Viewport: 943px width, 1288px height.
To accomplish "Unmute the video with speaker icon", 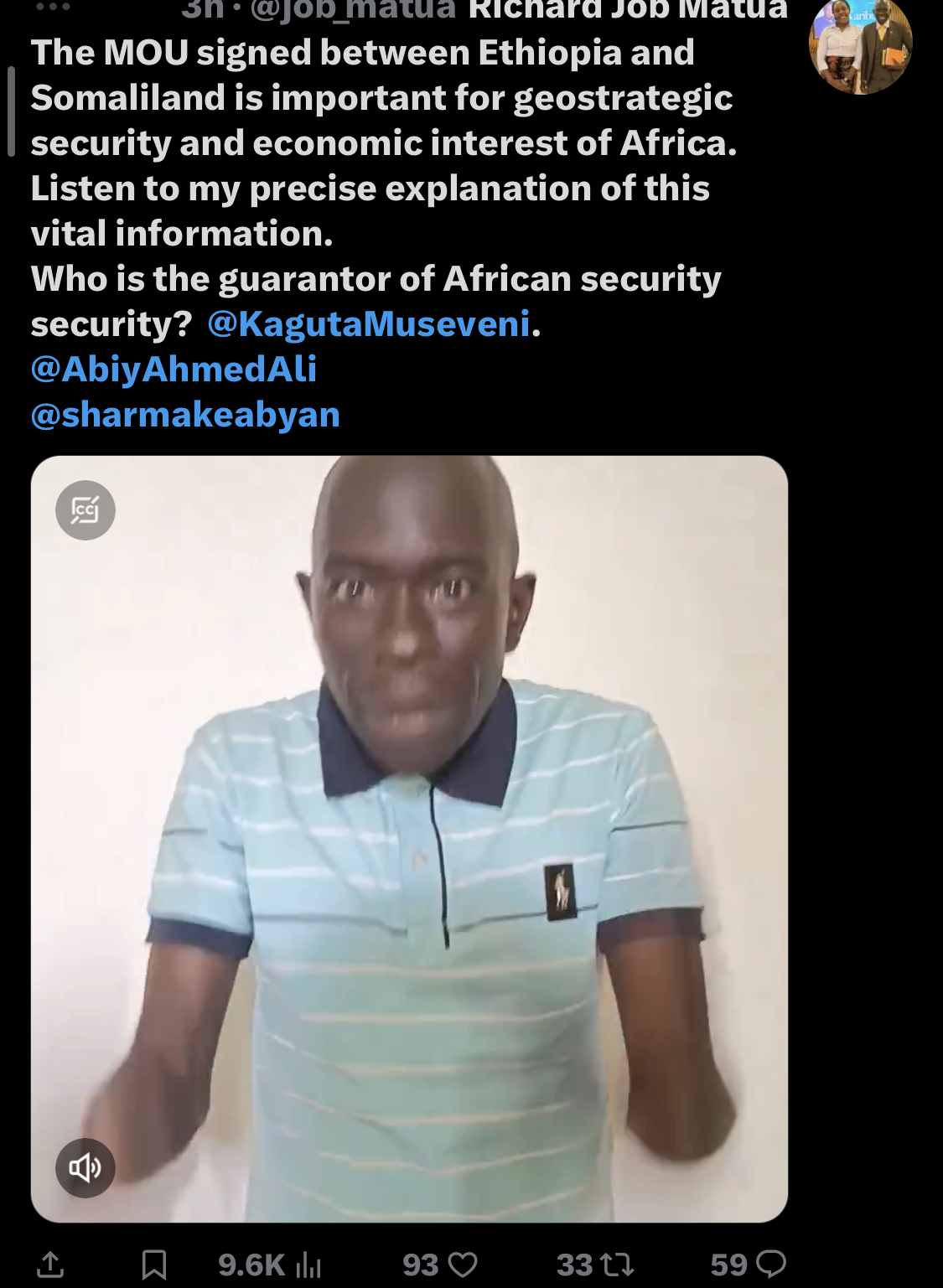I will pyautogui.click(x=85, y=1167).
